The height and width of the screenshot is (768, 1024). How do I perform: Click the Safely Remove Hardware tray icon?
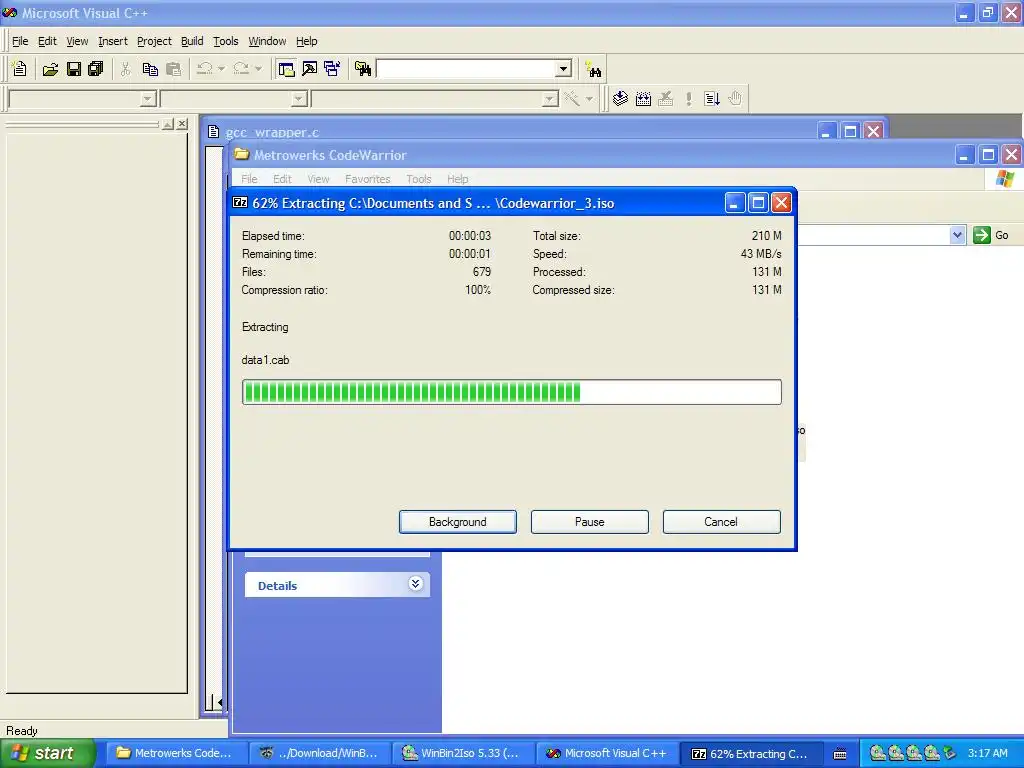[950, 753]
